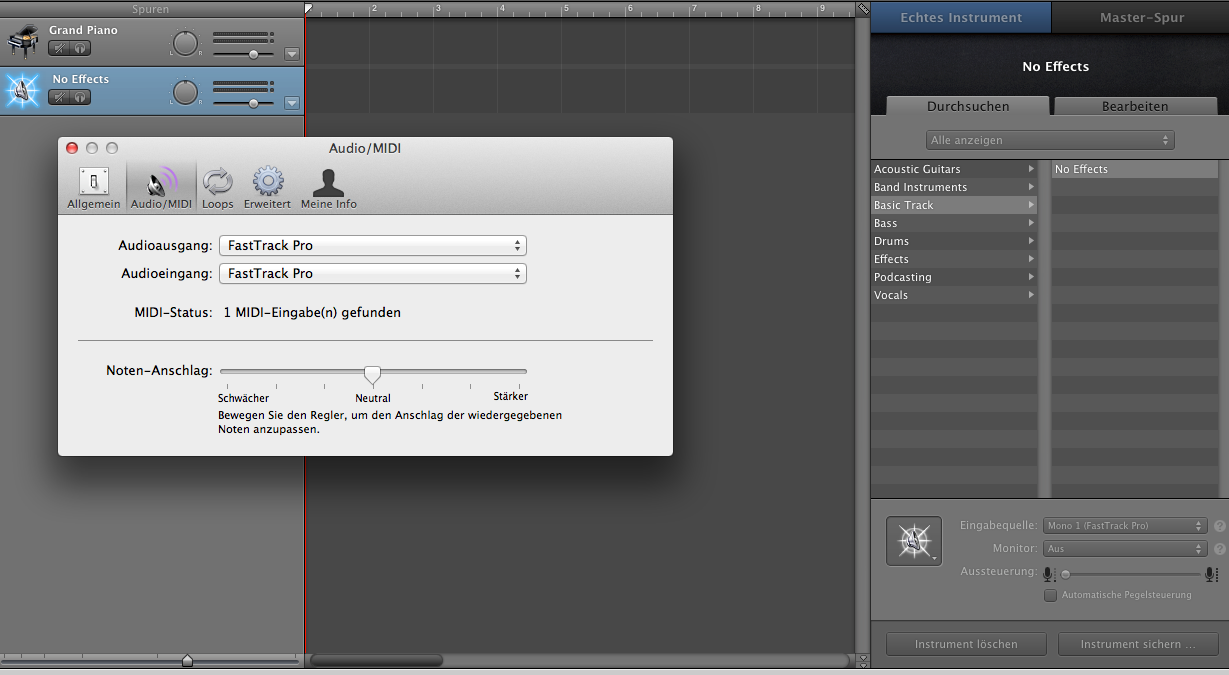This screenshot has height=675, width=1229.
Task: Open the Audioausgang dropdown
Action: pyautogui.click(x=373, y=245)
